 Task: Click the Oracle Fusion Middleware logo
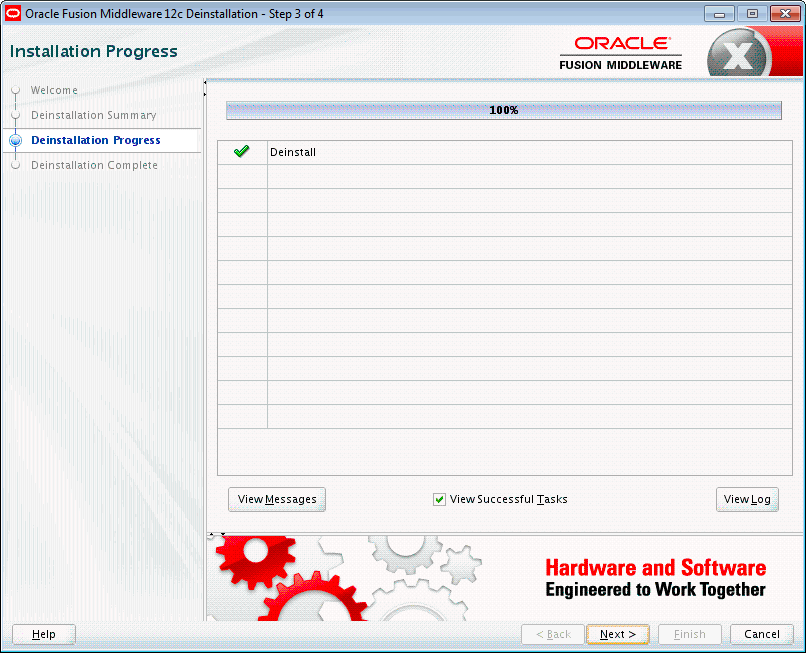click(x=620, y=53)
